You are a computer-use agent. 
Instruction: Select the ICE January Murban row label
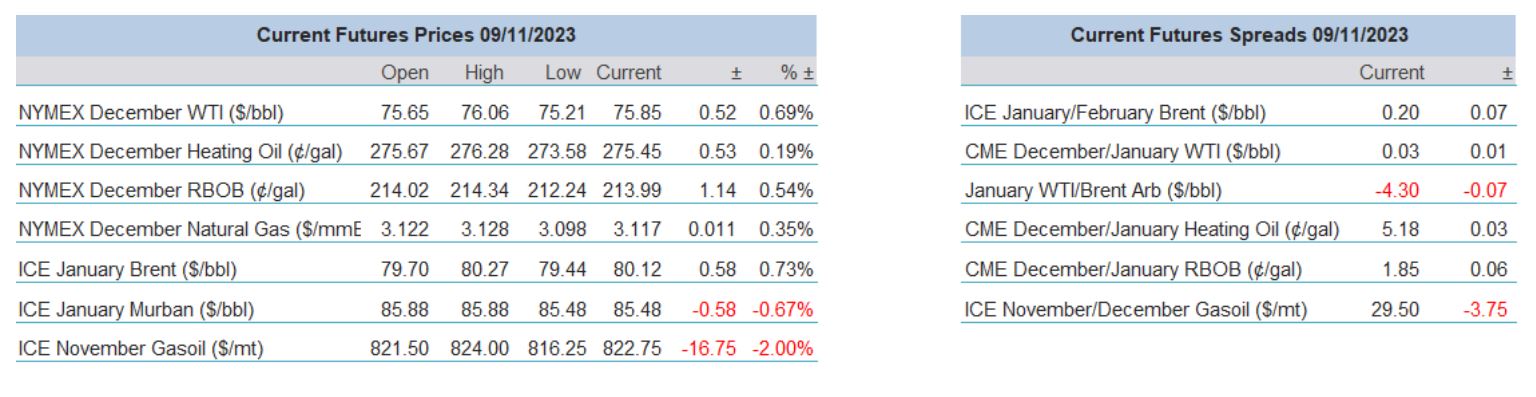pos(133,309)
